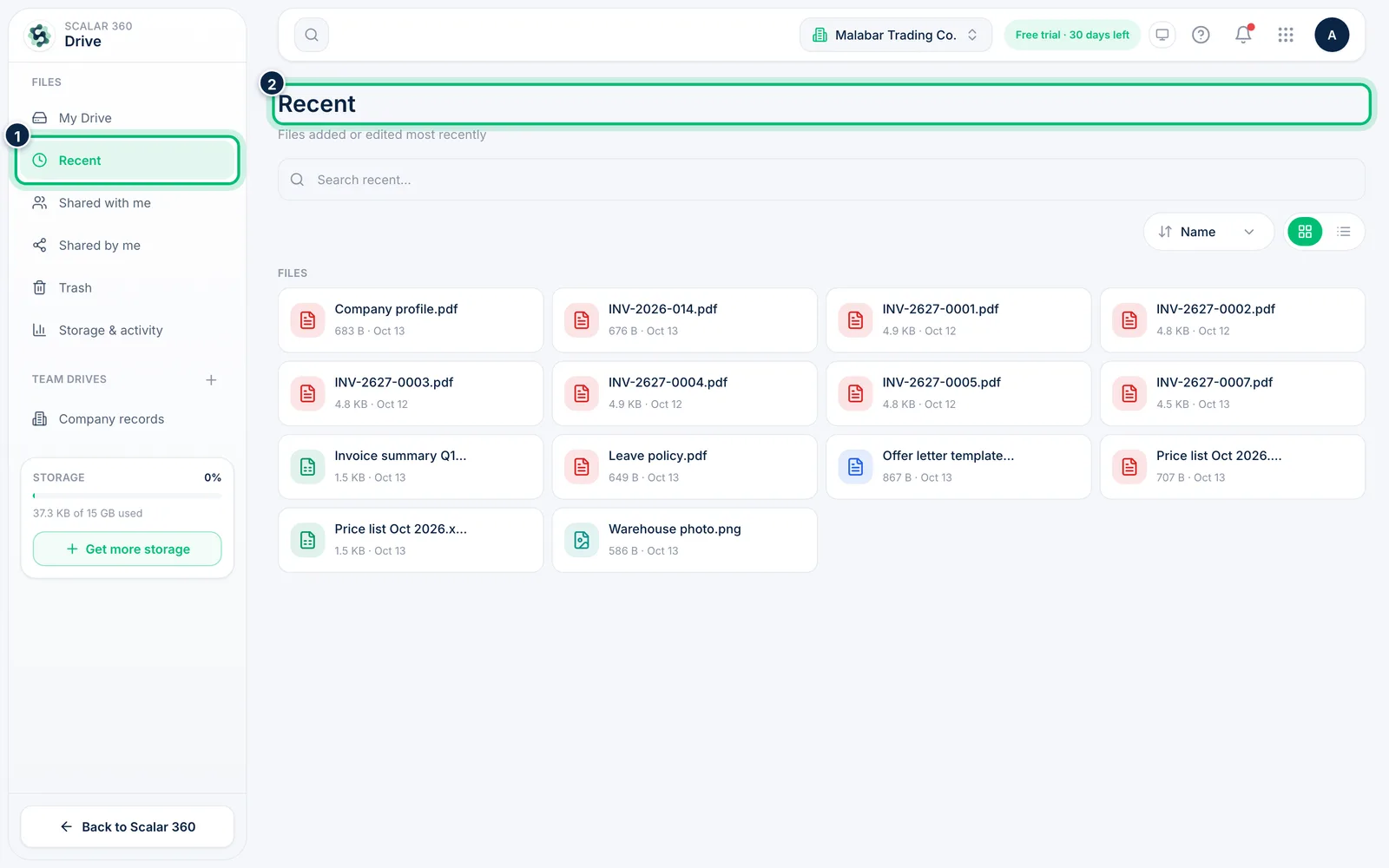This screenshot has width=1389, height=868.
Task: Select Recent in the sidebar
Action: 127,161
